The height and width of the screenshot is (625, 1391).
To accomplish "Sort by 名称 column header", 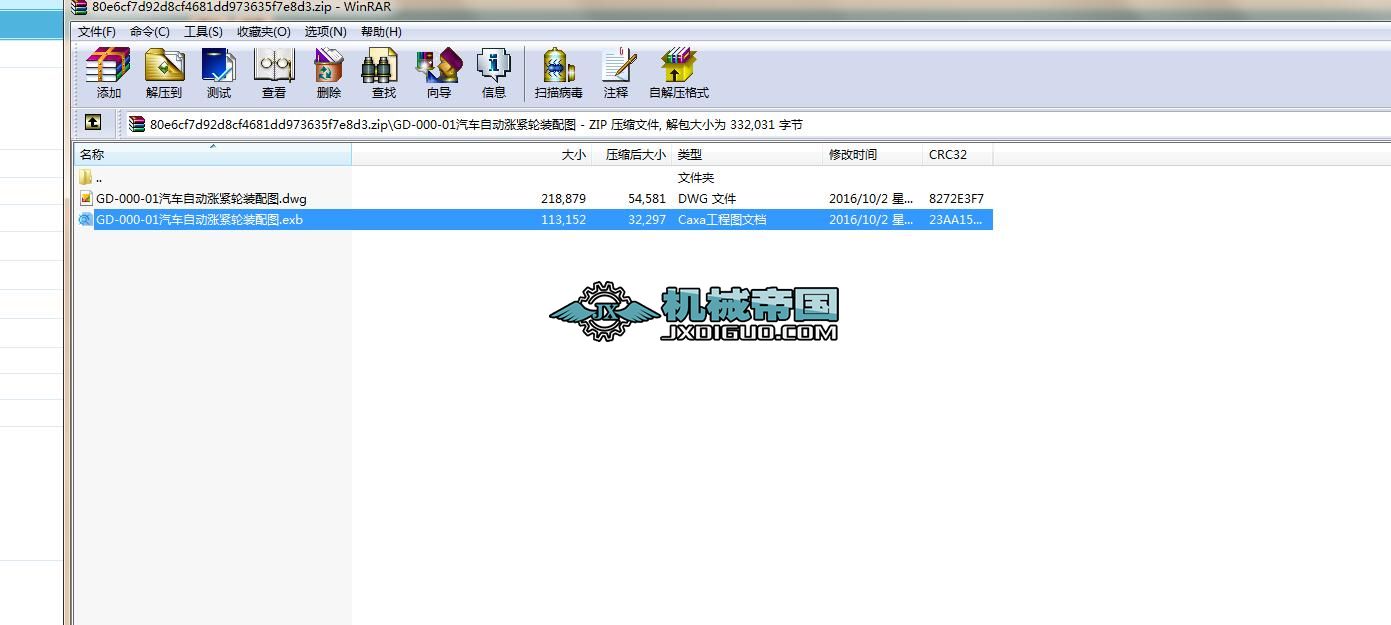I will point(212,154).
